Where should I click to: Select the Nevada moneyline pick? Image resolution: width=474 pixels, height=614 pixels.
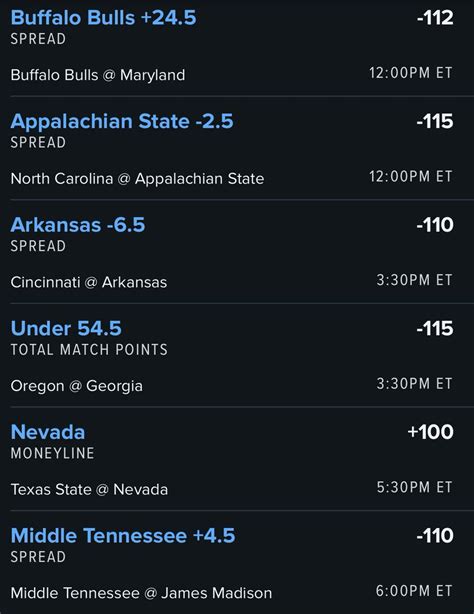point(48,432)
